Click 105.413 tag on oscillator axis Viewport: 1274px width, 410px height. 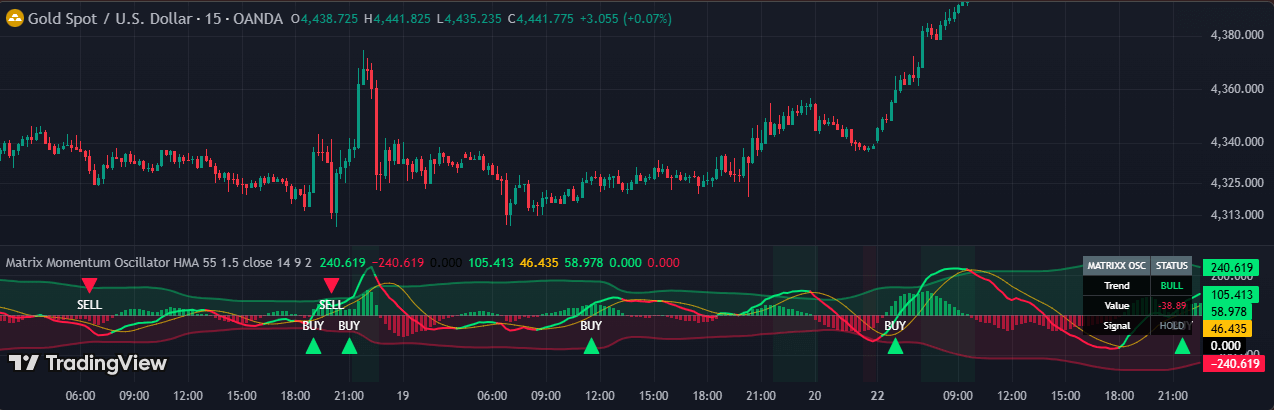1231,295
